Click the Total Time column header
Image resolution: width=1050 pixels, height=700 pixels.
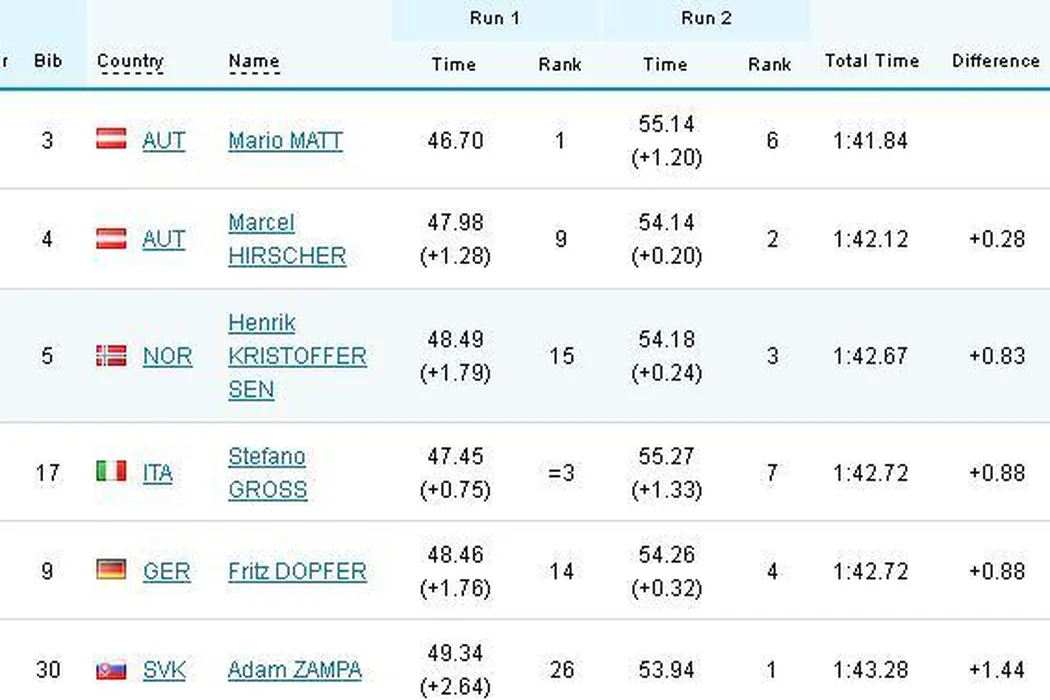tap(871, 61)
